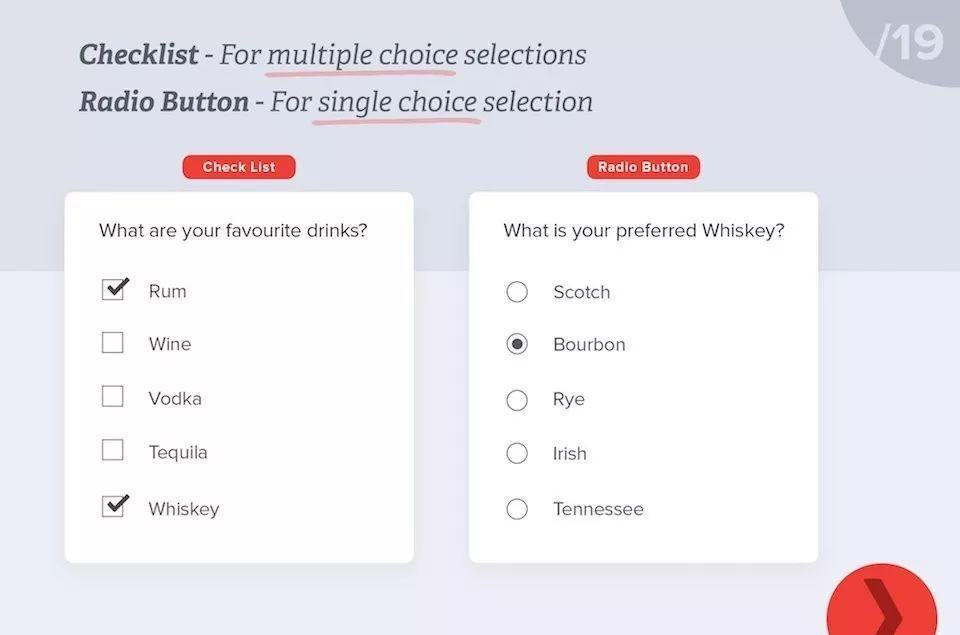Click the slide number 19 badge
The image size is (960, 635).
(x=908, y=42)
